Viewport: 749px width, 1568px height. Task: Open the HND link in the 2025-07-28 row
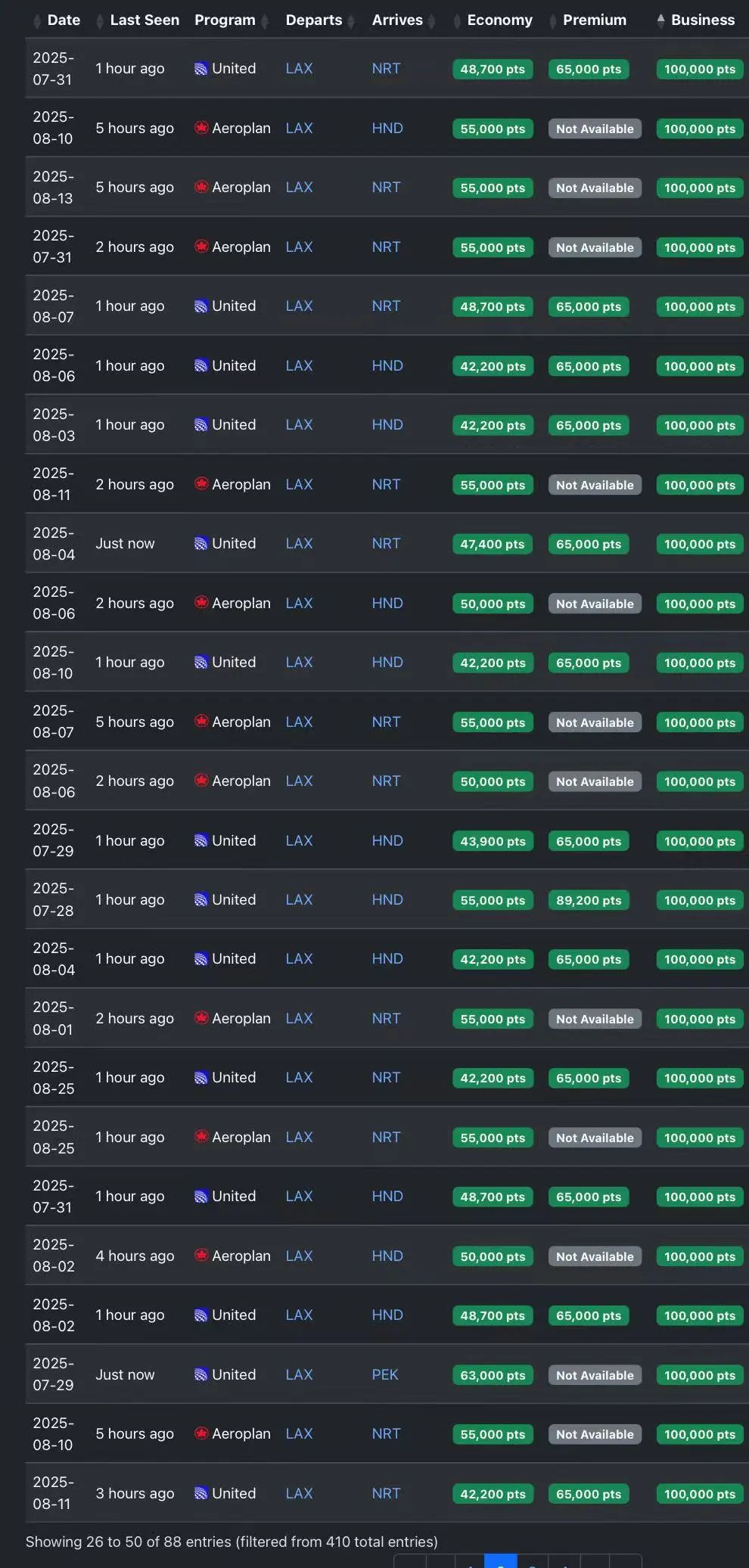tap(387, 900)
